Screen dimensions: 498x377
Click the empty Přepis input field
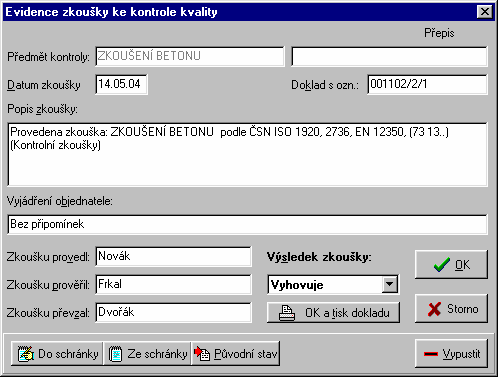(389, 56)
